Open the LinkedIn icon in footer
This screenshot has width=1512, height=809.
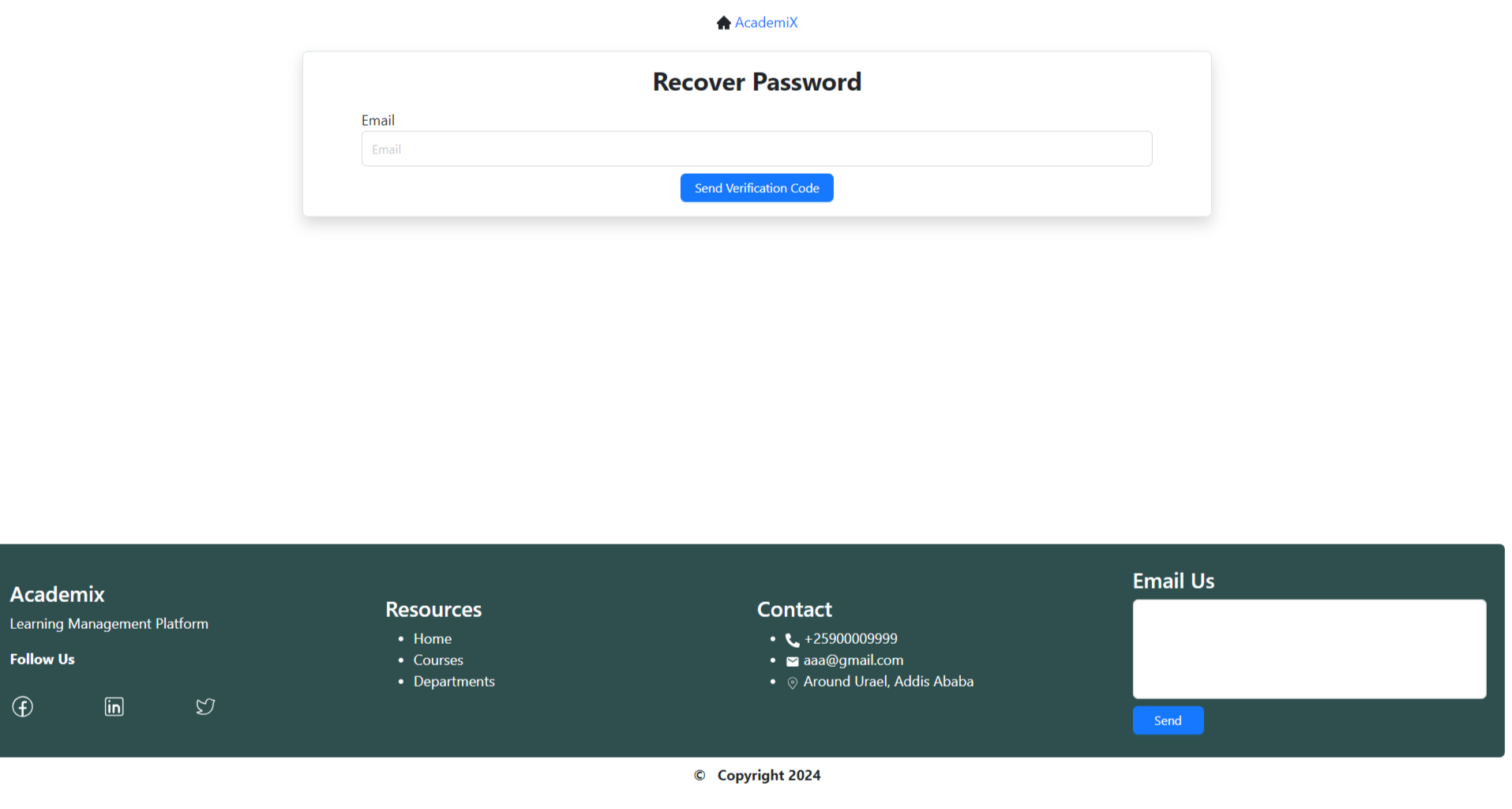click(x=114, y=706)
